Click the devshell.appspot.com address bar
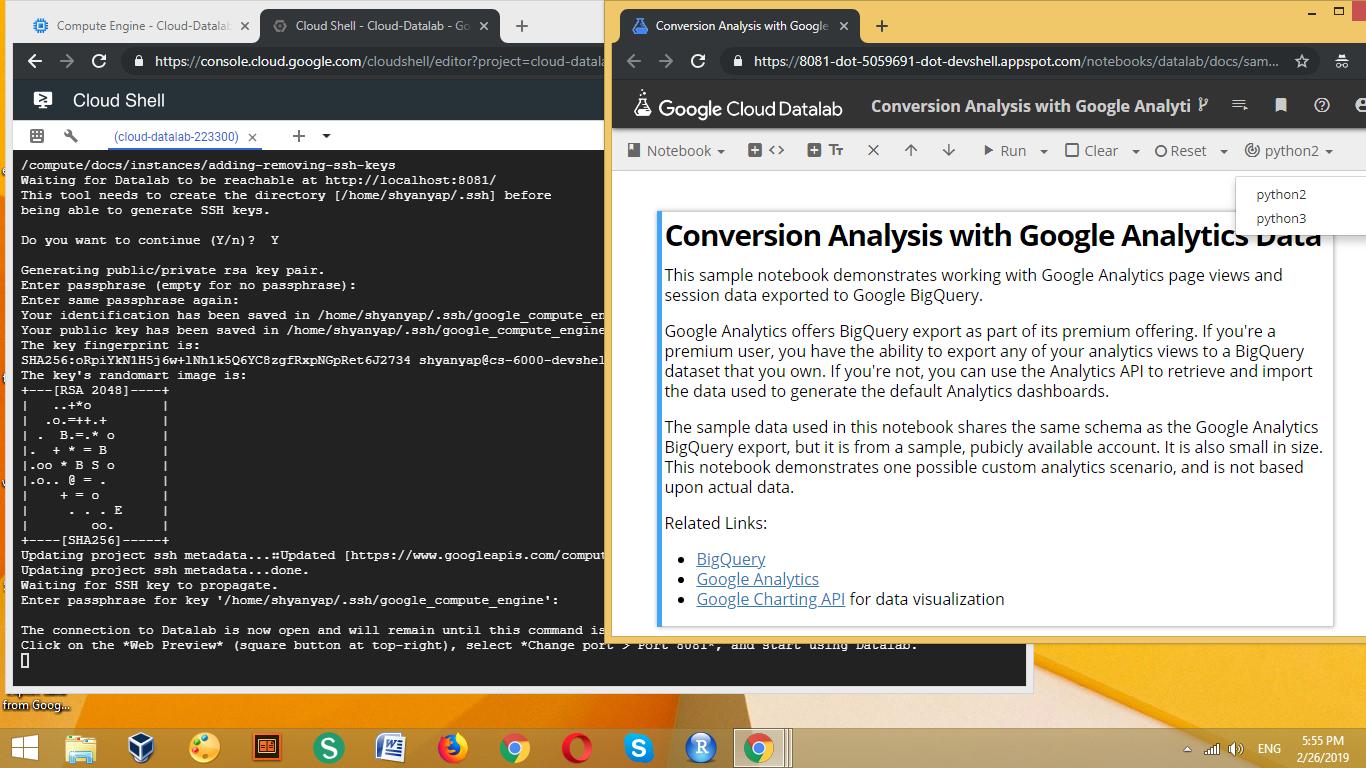1366x768 pixels. (1016, 61)
